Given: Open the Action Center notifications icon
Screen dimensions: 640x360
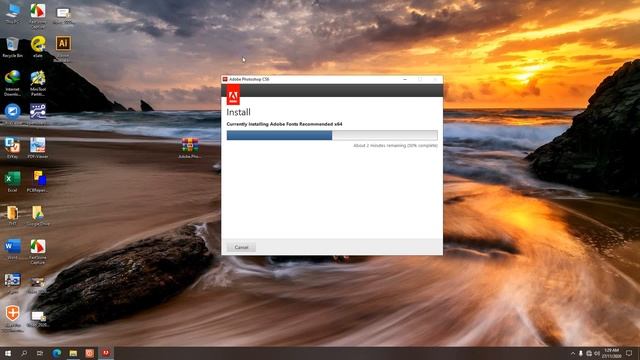Looking at the screenshot, I should [629, 353].
